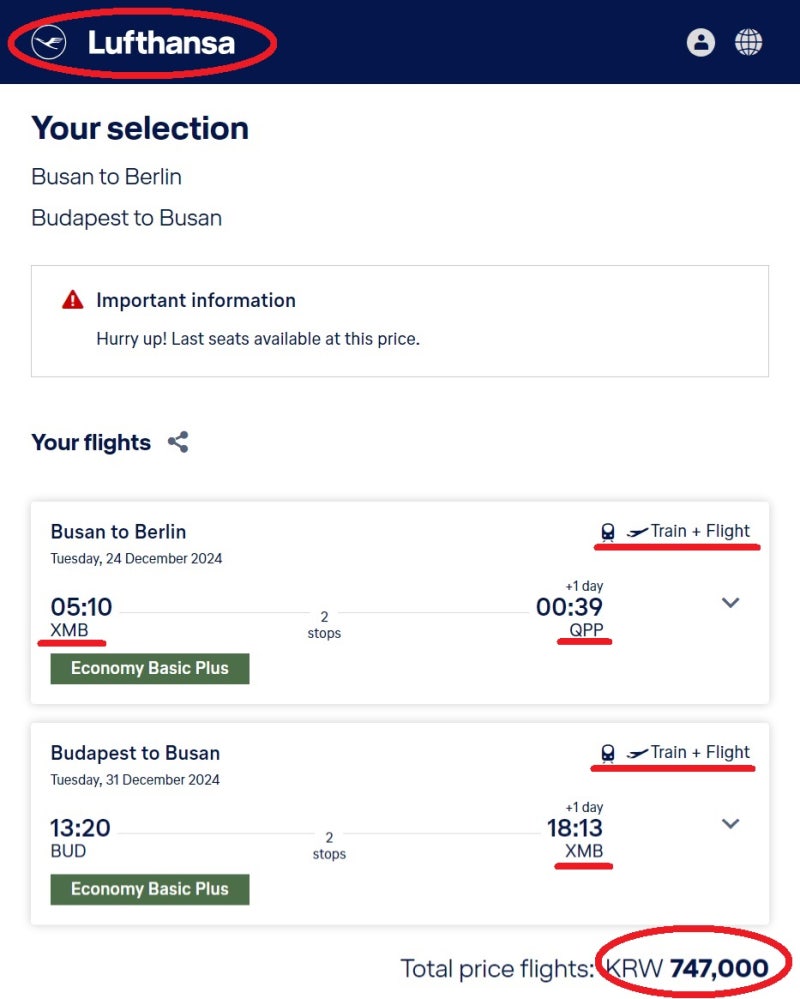Expand Busan to Berlin flight details chevron
The height and width of the screenshot is (999, 800).
731,602
